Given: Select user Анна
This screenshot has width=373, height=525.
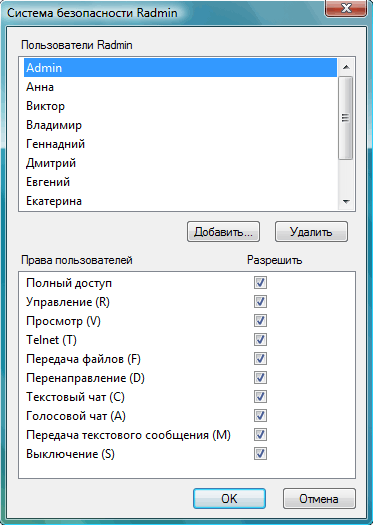Looking at the screenshot, I should (180, 87).
